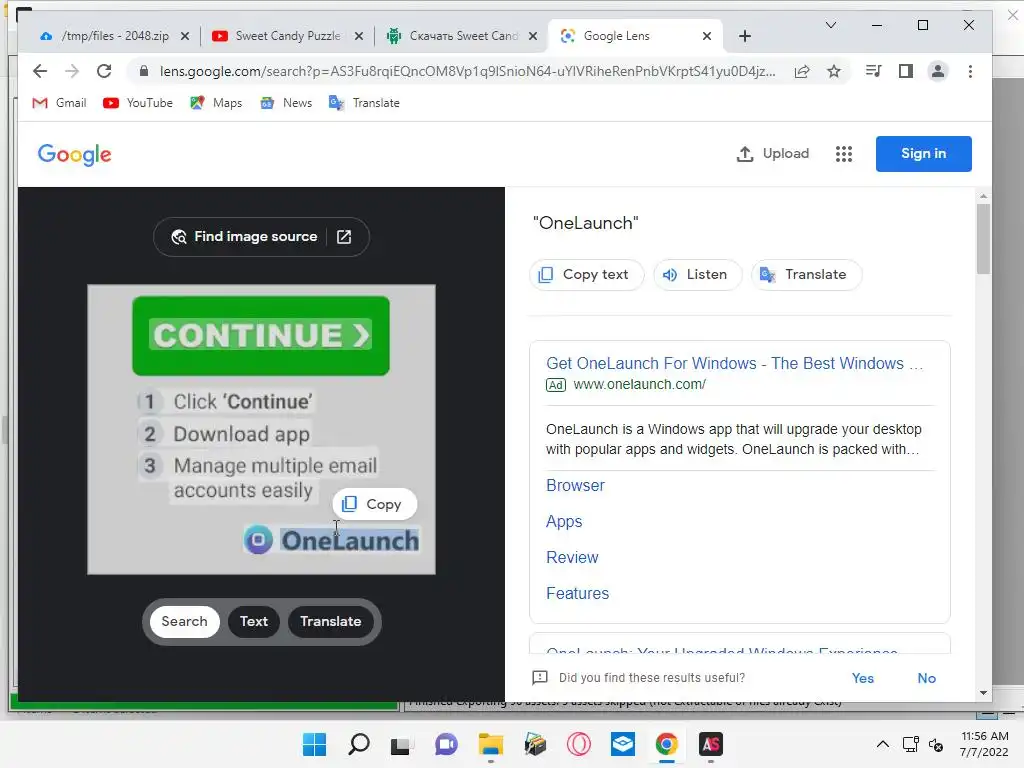Viewport: 1024px width, 768px height.
Task: Click the Google logo
Action: [74, 155]
